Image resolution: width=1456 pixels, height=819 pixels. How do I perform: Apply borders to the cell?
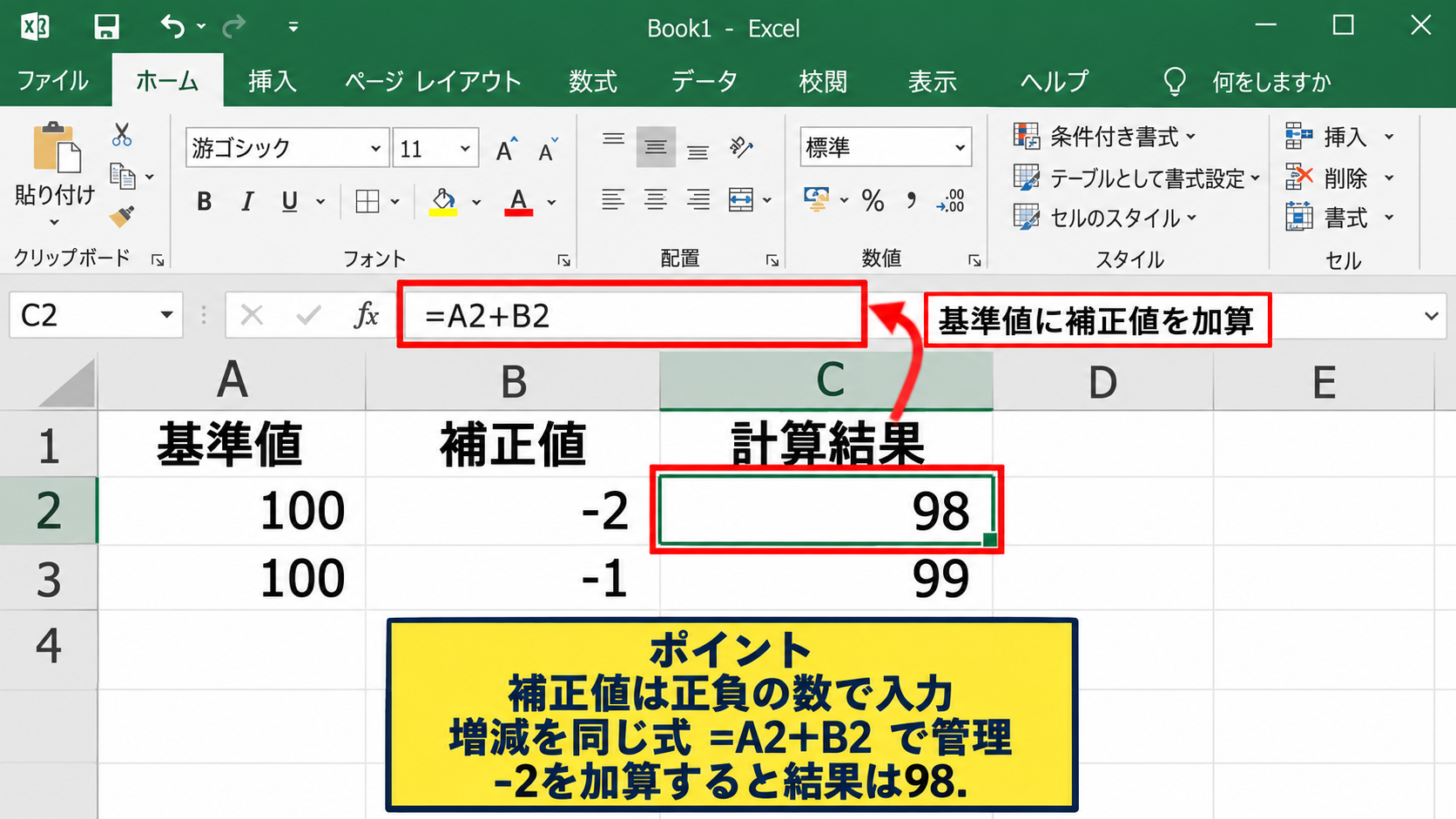tap(367, 201)
